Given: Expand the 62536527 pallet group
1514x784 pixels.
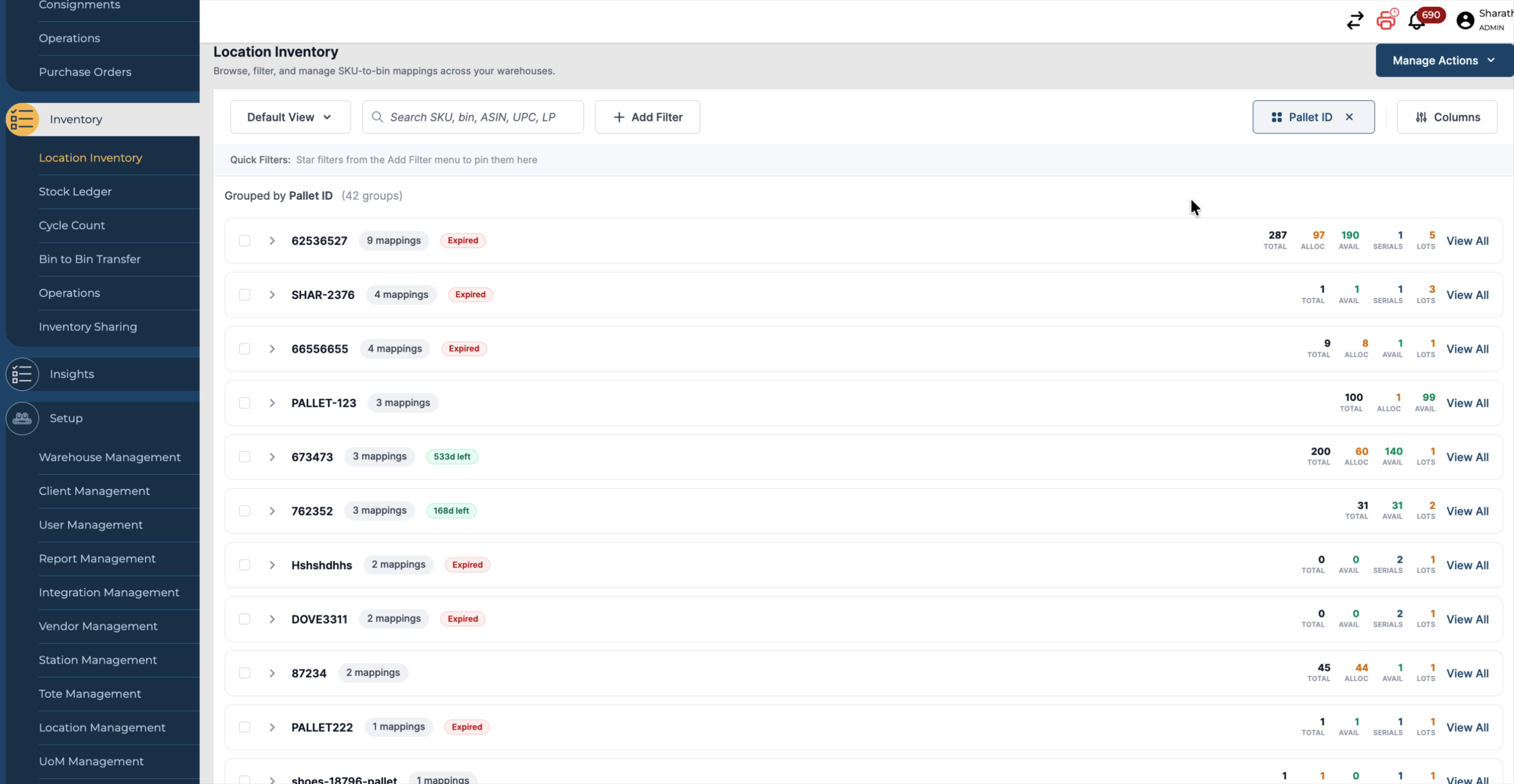Looking at the screenshot, I should [272, 241].
